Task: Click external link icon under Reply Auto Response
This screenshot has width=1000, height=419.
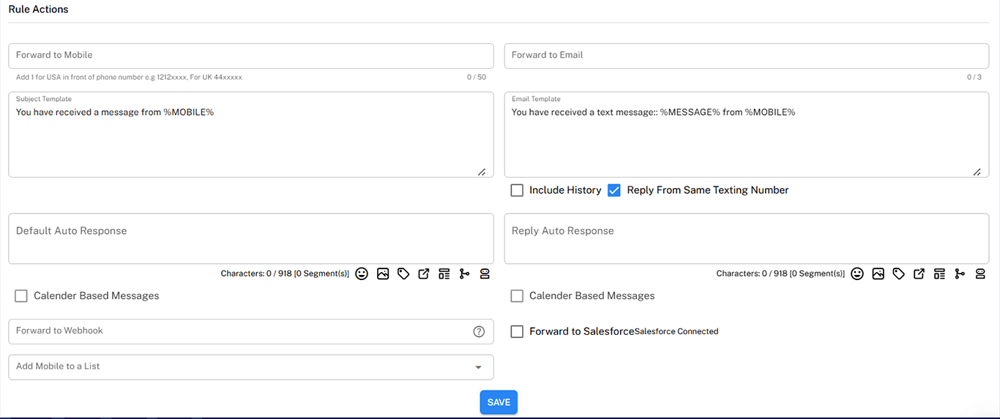Action: pyautogui.click(x=919, y=274)
